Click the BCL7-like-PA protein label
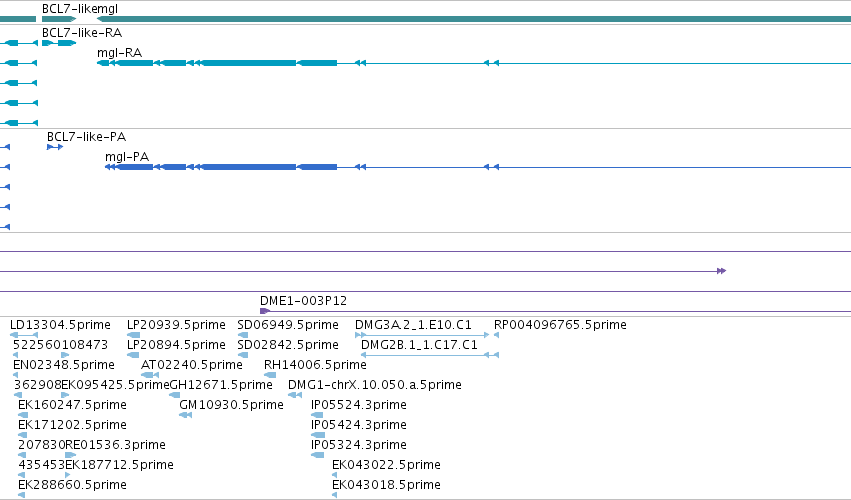The width and height of the screenshot is (851, 500). tap(86, 137)
